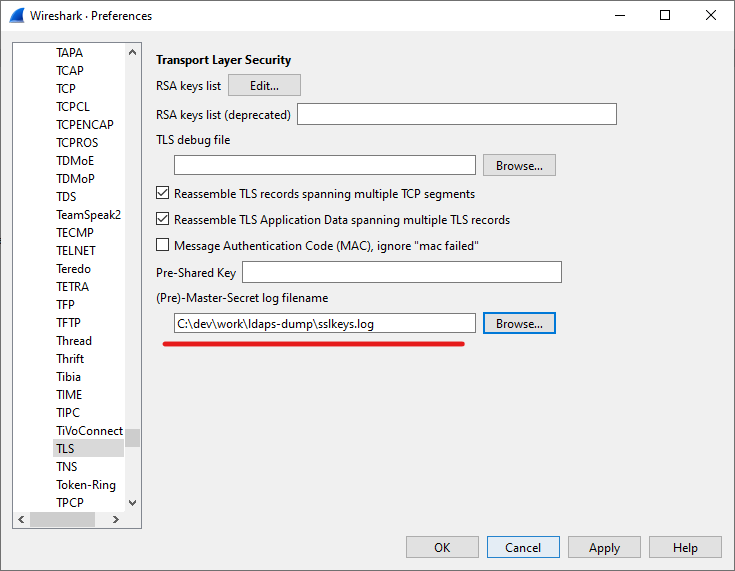Select Token-Ring protocol entry
Viewport: 735px width, 571px height.
click(86, 485)
